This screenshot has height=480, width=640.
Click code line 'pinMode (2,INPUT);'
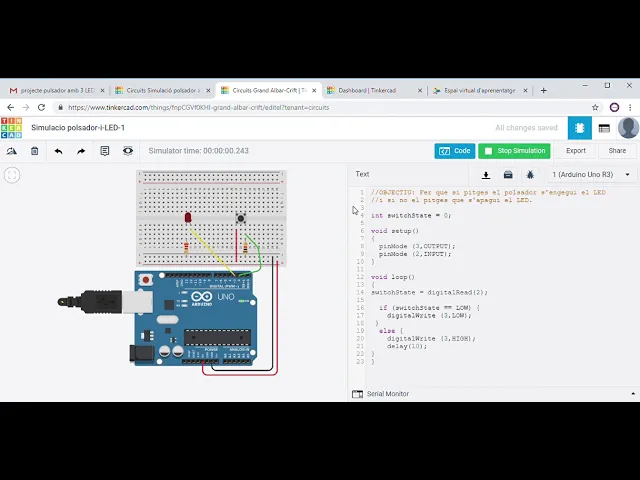pyautogui.click(x=415, y=254)
